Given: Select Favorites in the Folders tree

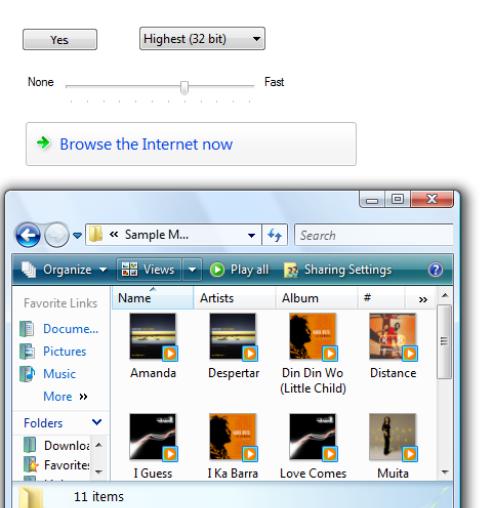Looking at the screenshot, I should (x=67, y=465).
